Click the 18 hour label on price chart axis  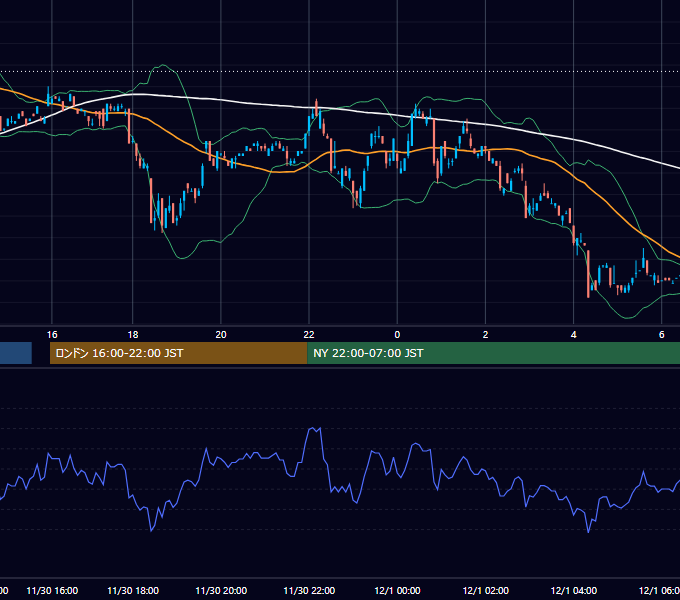(133, 334)
